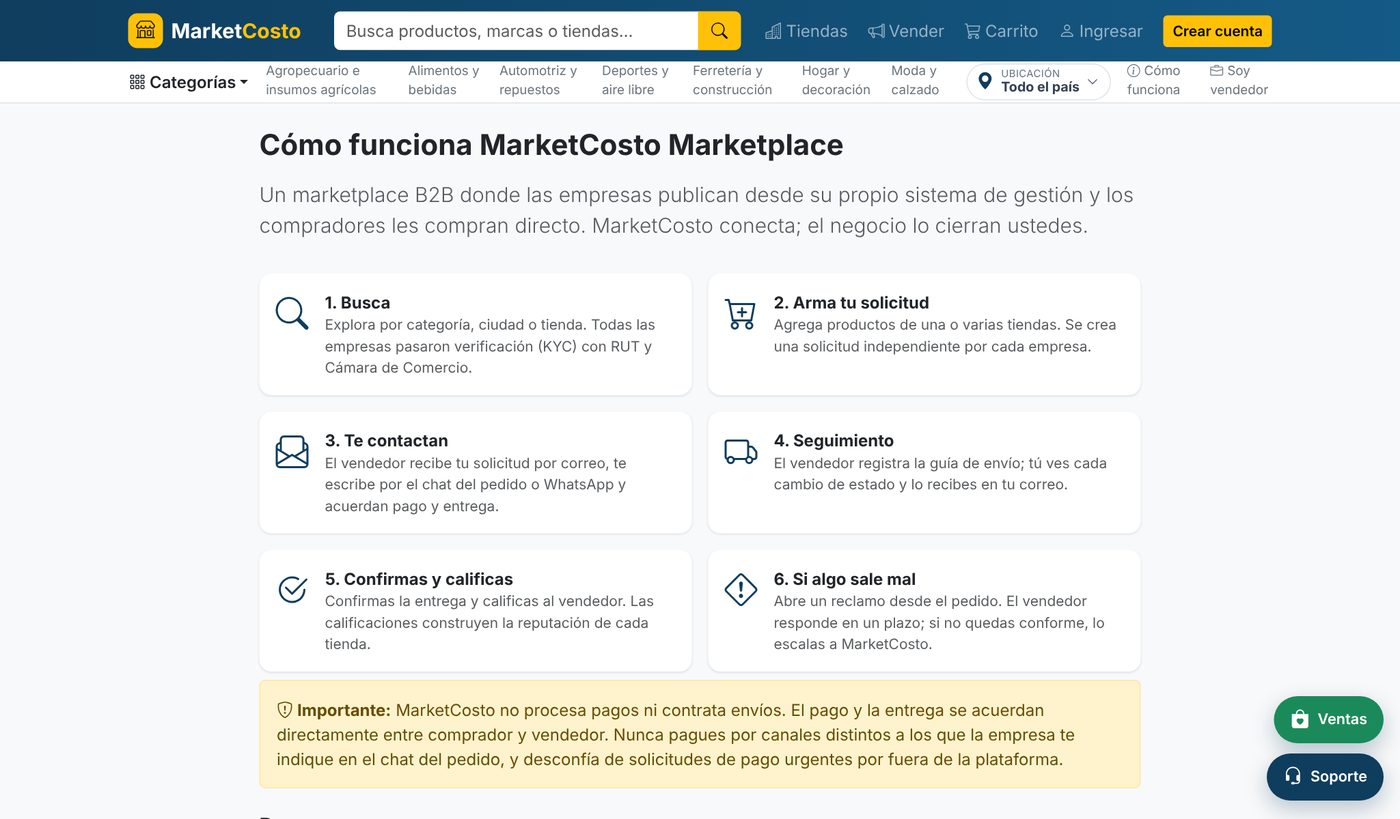Click the MarketCosto storefront logo icon
The width and height of the screenshot is (1400, 819).
(145, 31)
